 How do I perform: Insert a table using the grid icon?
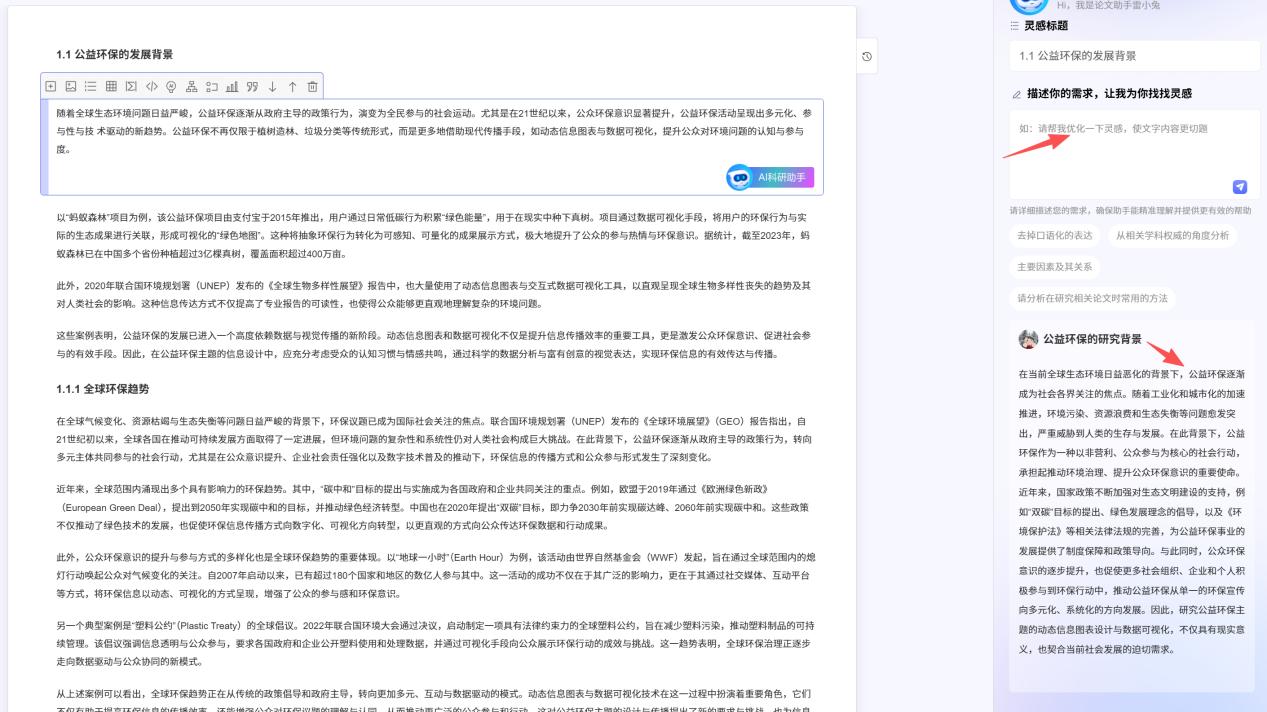coord(111,87)
